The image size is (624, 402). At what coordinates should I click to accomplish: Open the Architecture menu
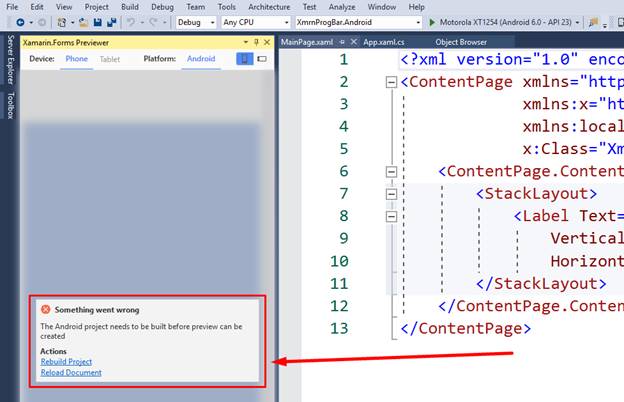[x=269, y=7]
